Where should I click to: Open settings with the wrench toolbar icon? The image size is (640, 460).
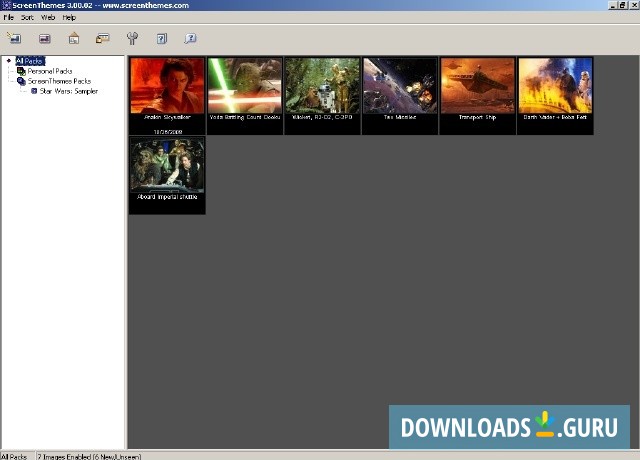[x=132, y=38]
